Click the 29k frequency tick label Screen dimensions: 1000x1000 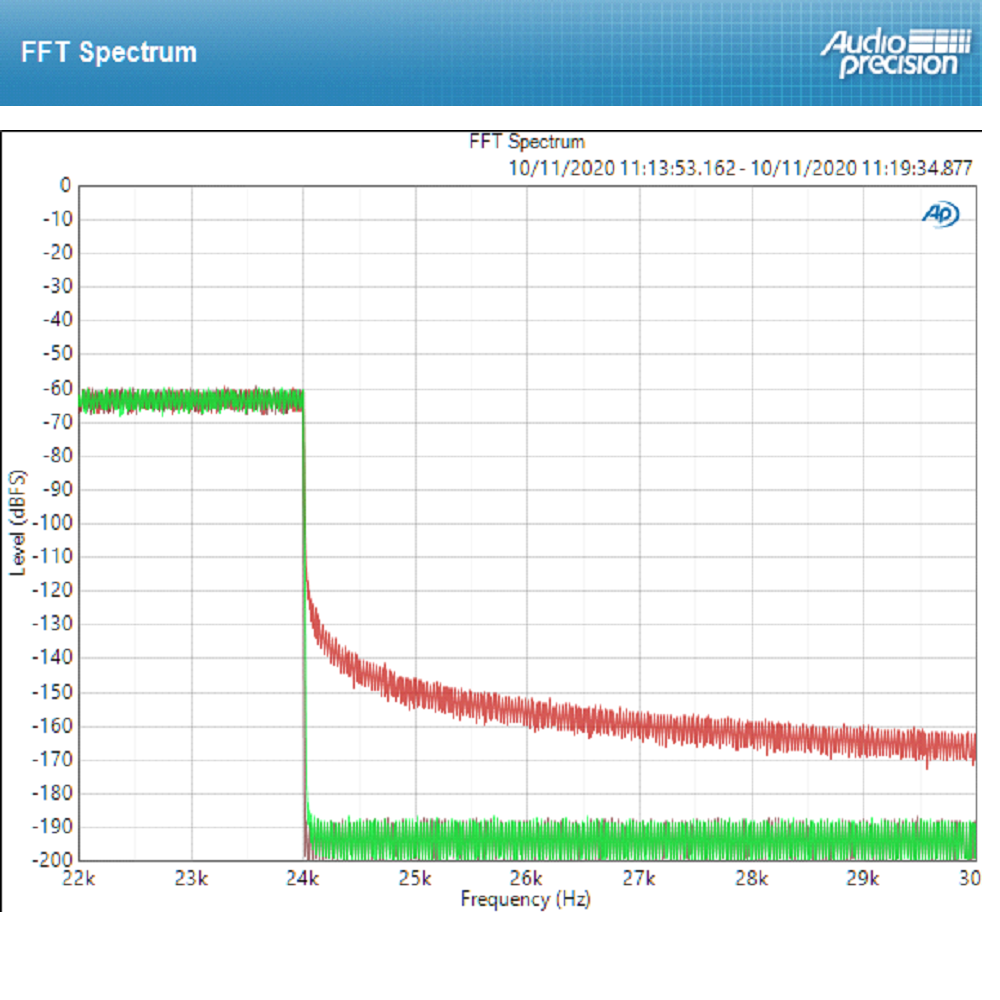click(x=863, y=879)
